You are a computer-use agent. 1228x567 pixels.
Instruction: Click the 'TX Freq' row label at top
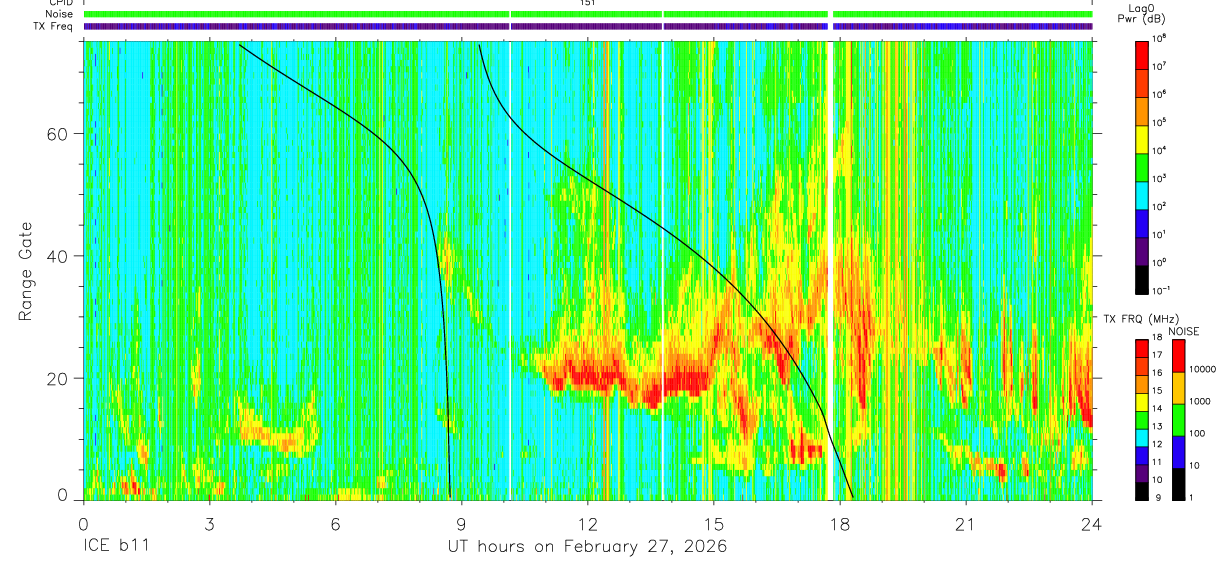[x=54, y=26]
